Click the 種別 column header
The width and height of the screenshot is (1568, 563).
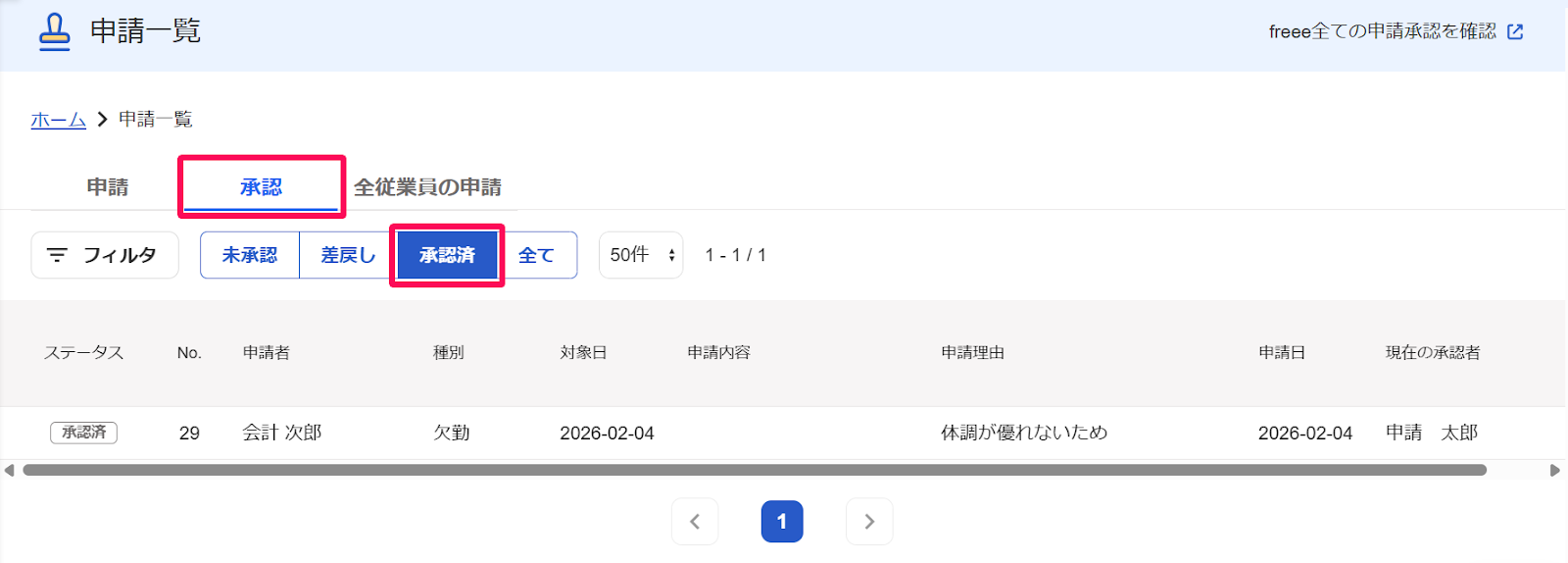coord(449,352)
